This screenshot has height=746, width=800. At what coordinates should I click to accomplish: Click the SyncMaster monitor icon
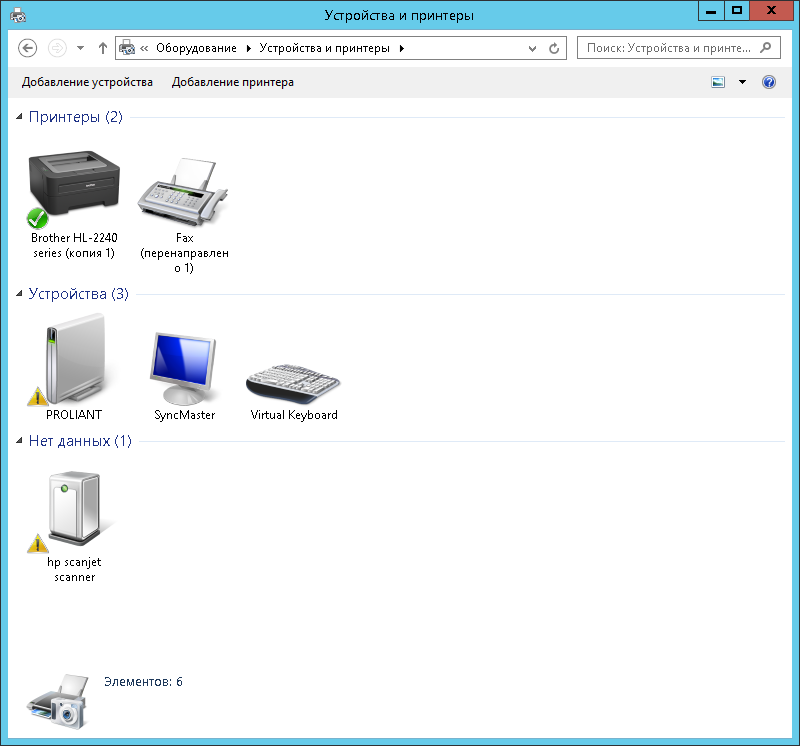point(184,362)
